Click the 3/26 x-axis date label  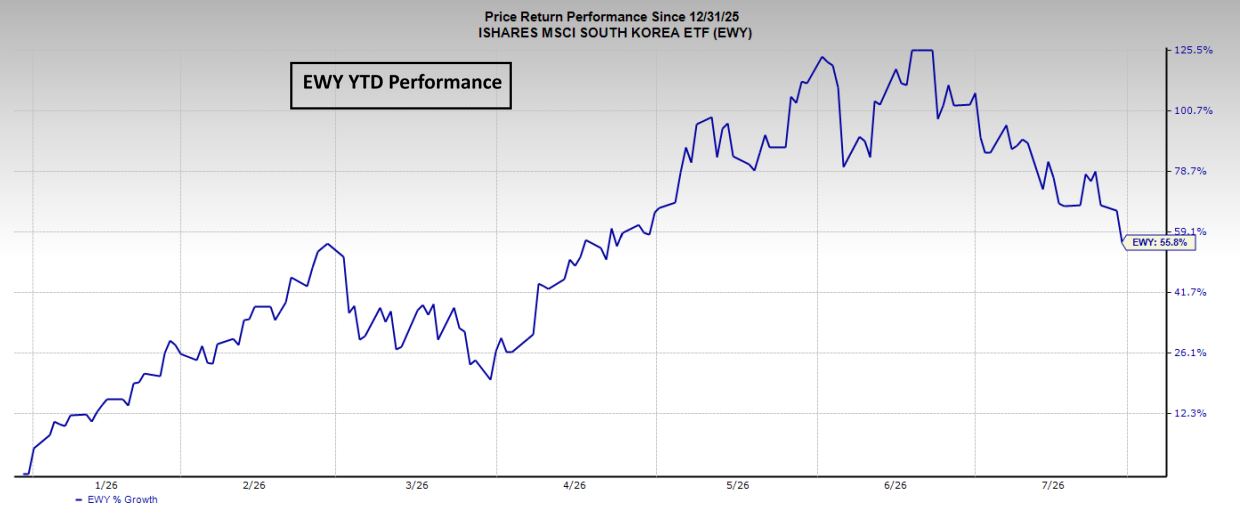pos(416,485)
